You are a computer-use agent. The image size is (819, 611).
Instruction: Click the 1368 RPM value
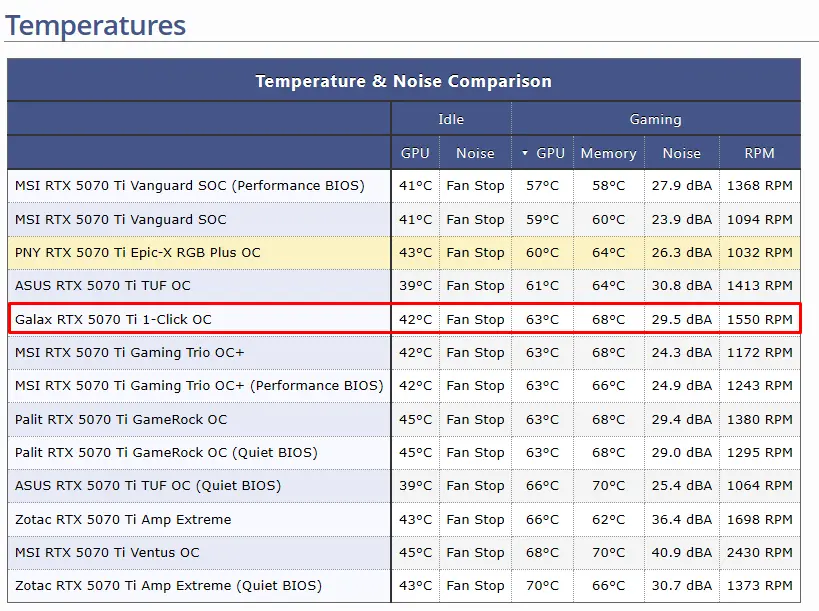pyautogui.click(x=759, y=185)
